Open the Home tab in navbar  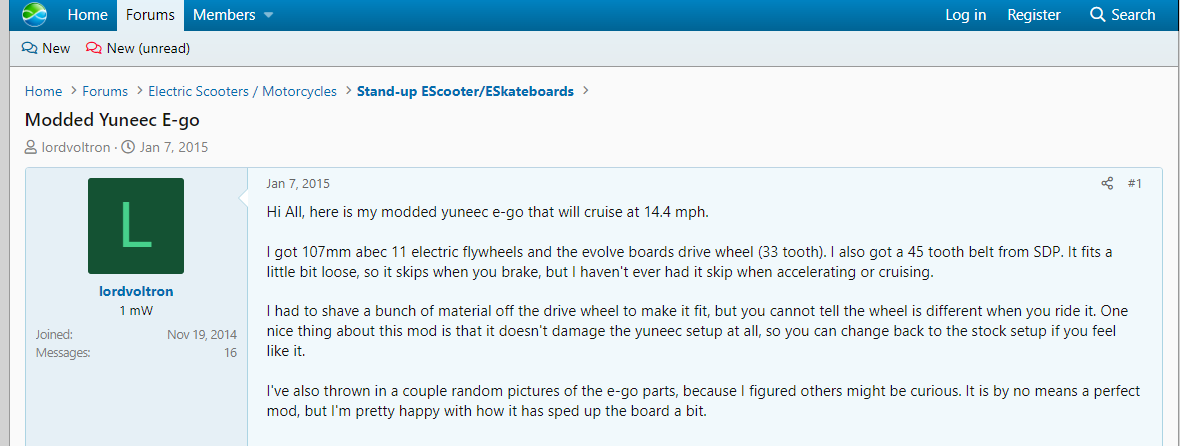[x=88, y=15]
